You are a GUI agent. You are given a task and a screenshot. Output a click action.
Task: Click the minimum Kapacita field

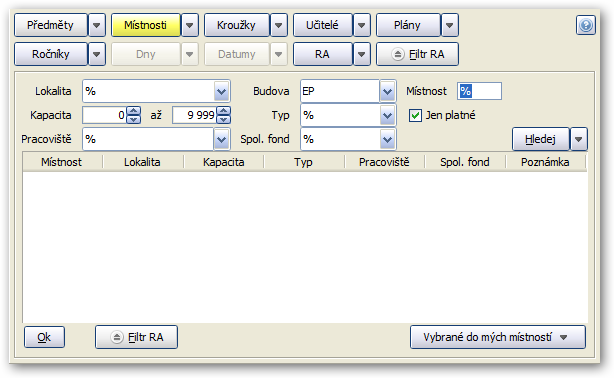[104, 115]
